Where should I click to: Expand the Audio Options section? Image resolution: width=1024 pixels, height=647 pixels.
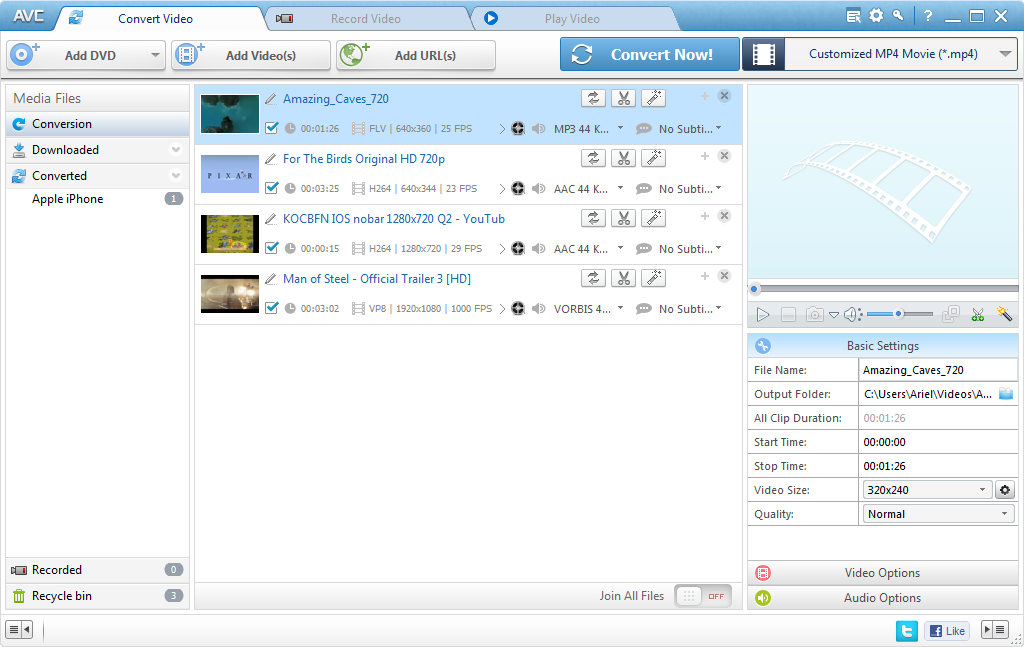click(882, 598)
